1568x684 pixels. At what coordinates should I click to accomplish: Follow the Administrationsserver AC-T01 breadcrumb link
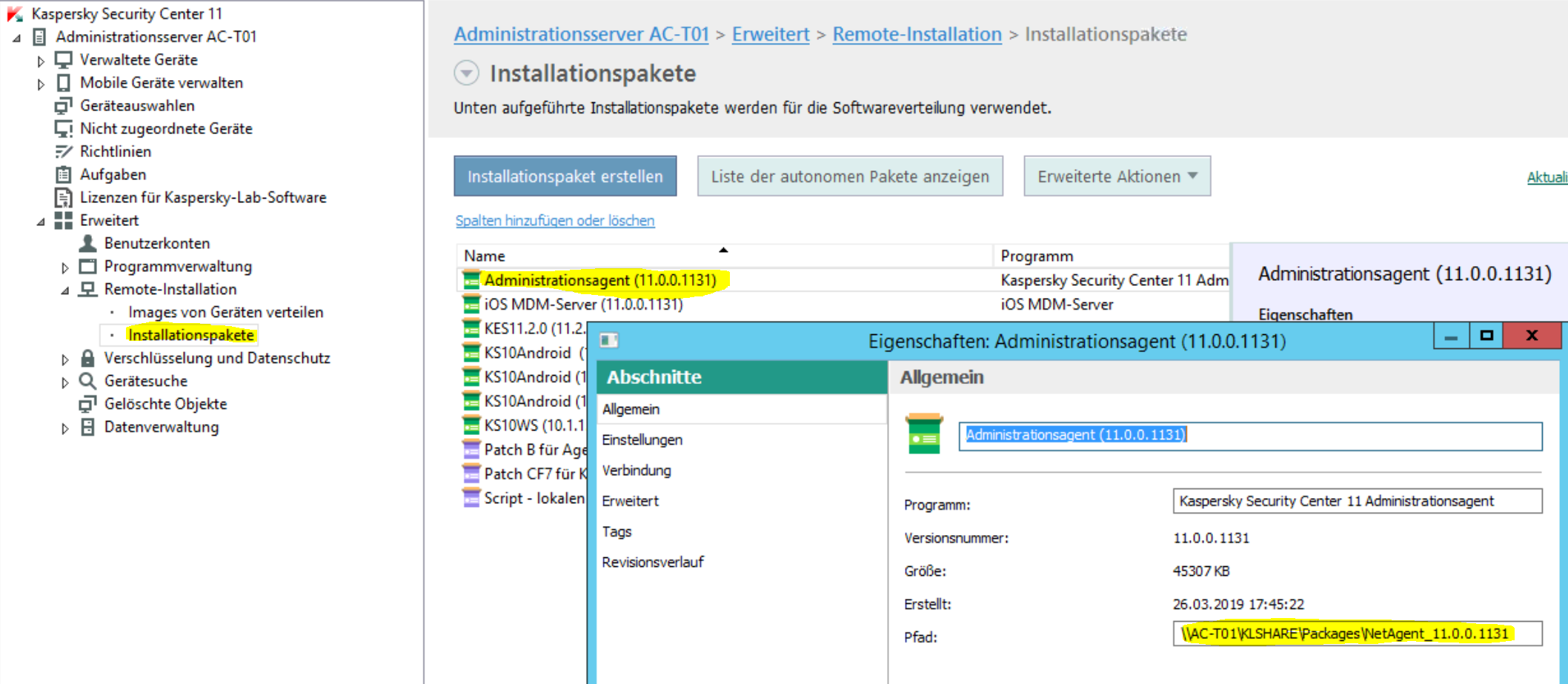pos(582,34)
